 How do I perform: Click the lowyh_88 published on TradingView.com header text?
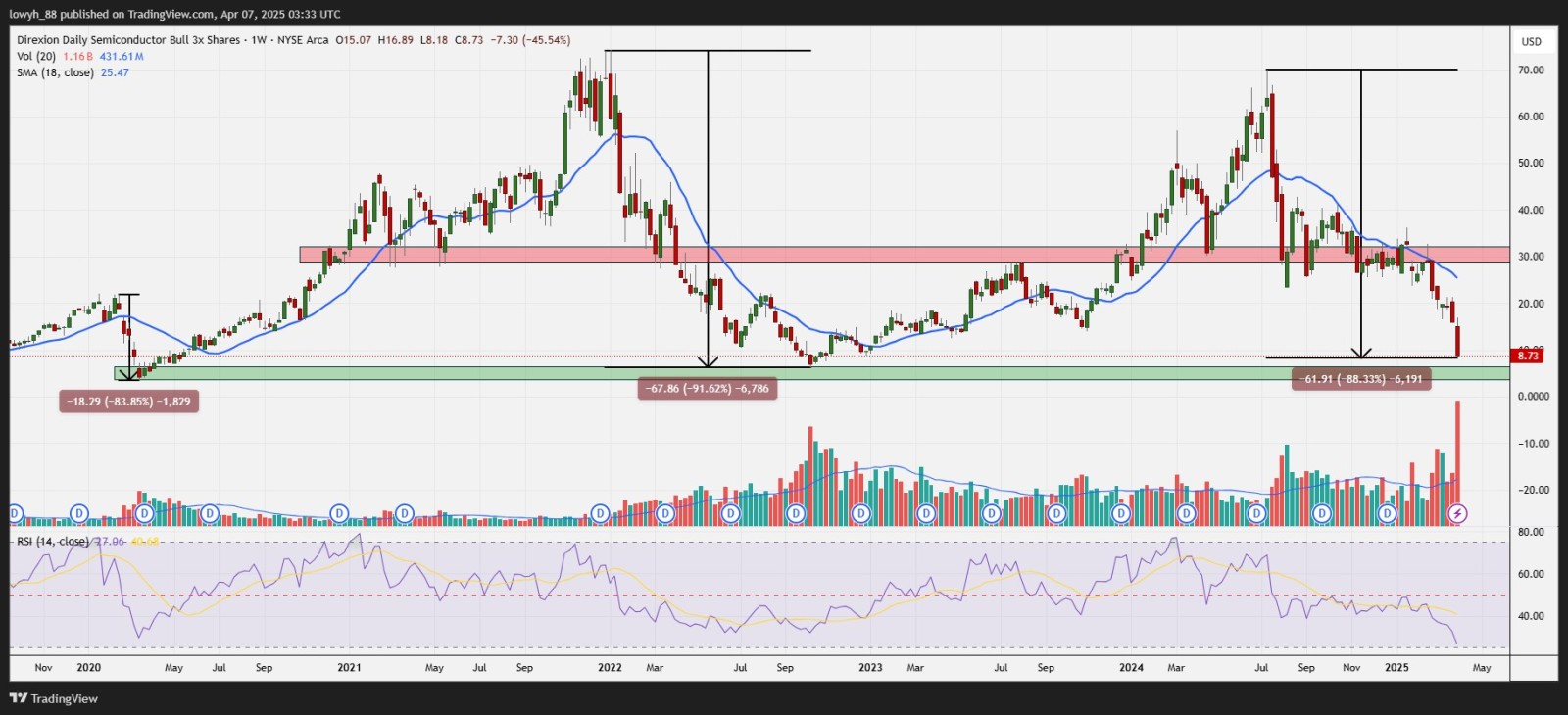pyautogui.click(x=175, y=15)
